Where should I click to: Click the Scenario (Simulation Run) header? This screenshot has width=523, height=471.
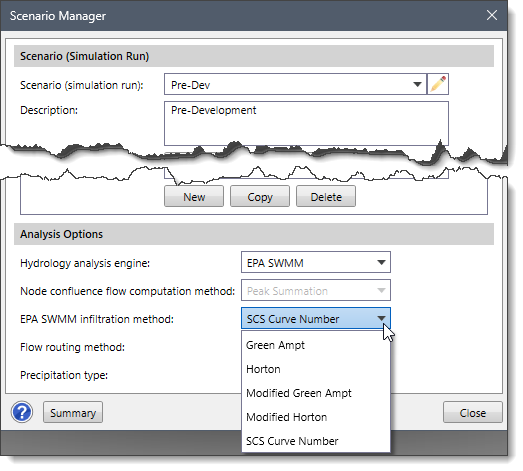254,56
